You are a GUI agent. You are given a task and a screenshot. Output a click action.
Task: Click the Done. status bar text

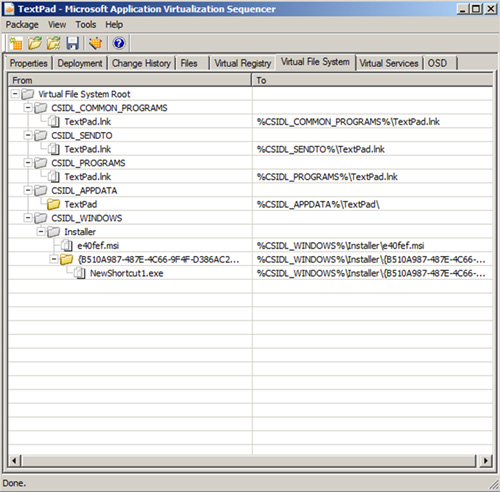click(14, 483)
